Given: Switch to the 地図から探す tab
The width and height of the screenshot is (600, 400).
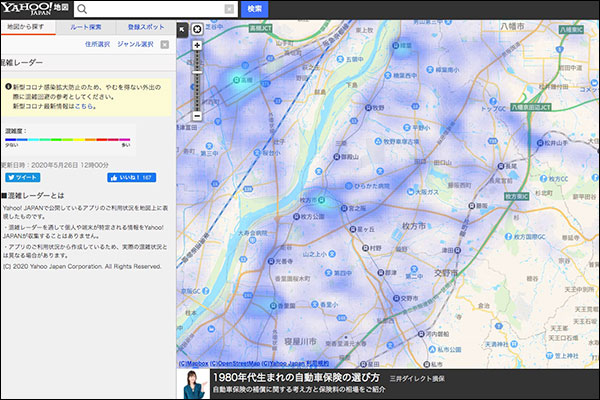Looking at the screenshot, I should pos(26,27).
